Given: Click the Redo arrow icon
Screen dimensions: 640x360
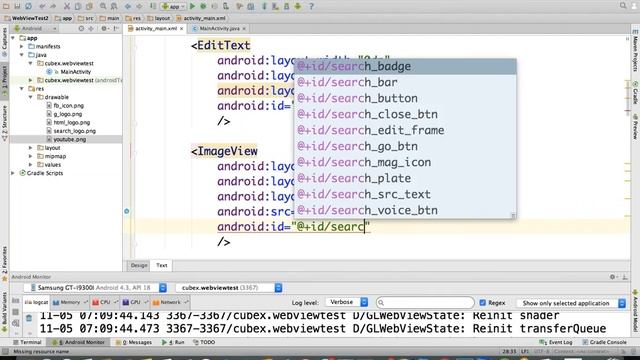Looking at the screenshot, I should (x=53, y=6).
